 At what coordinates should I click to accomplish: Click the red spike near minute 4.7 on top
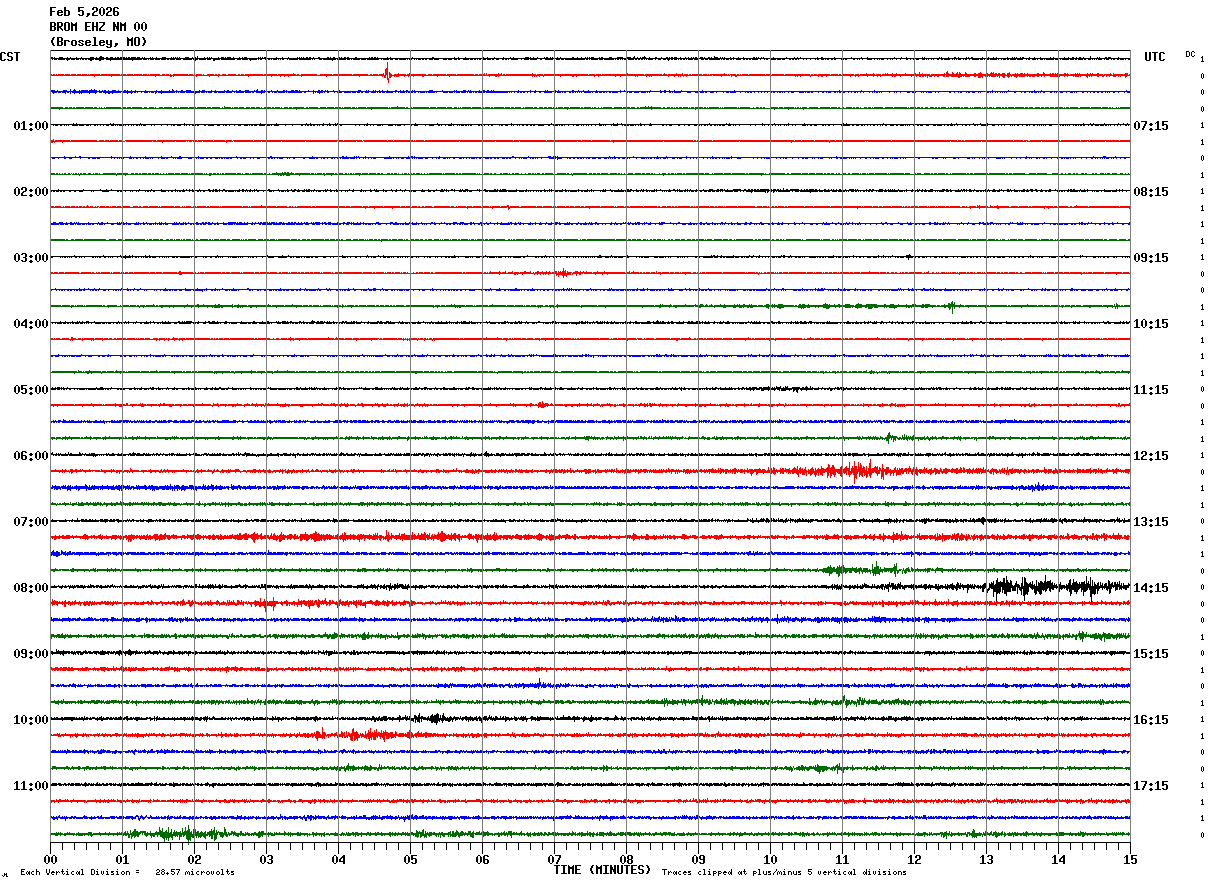click(387, 73)
